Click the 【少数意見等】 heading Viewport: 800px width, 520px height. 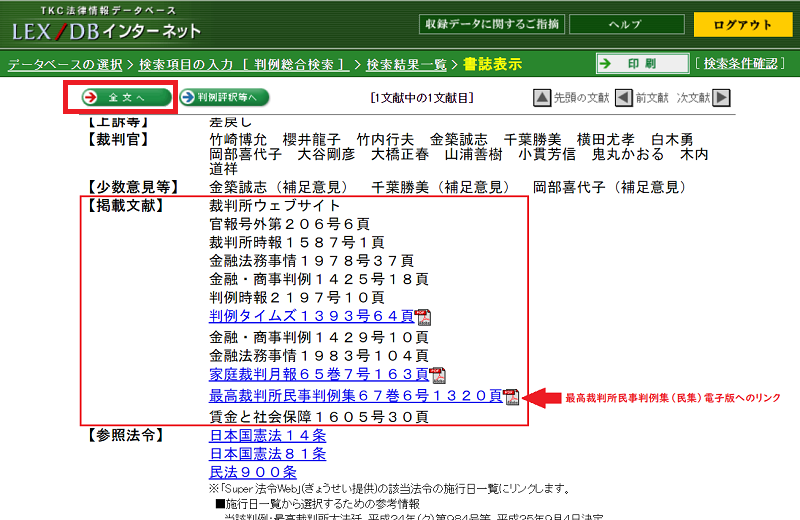click(x=132, y=187)
